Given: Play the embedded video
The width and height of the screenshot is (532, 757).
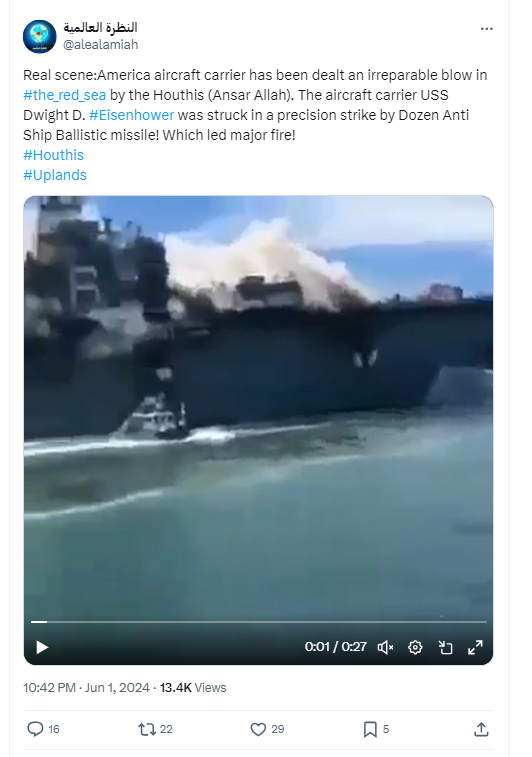Looking at the screenshot, I should tap(42, 647).
